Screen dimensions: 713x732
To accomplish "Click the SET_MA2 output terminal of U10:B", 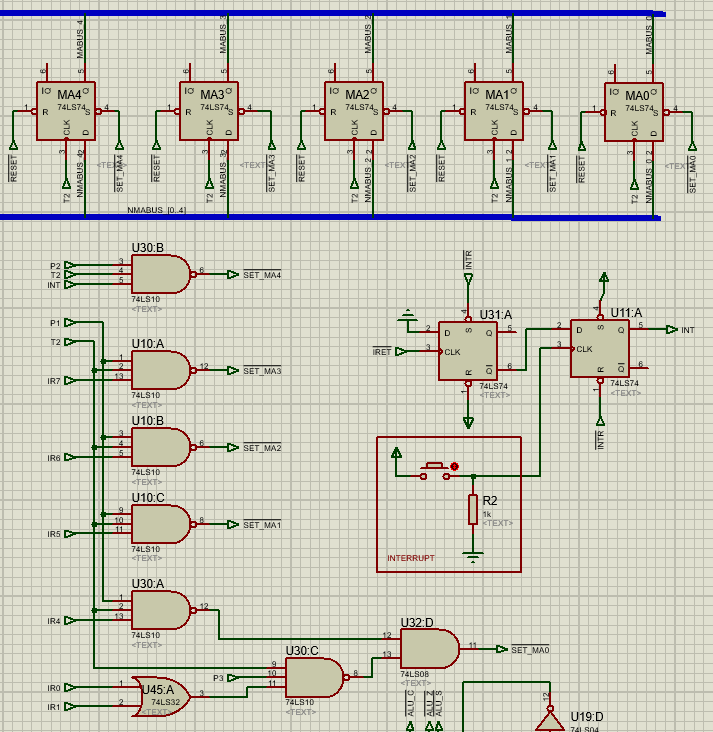I will click(x=233, y=448).
